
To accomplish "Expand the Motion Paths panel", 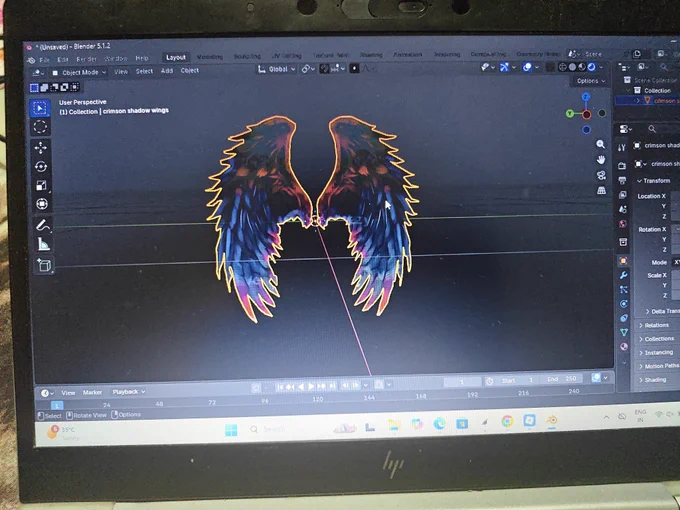I will [x=659, y=366].
